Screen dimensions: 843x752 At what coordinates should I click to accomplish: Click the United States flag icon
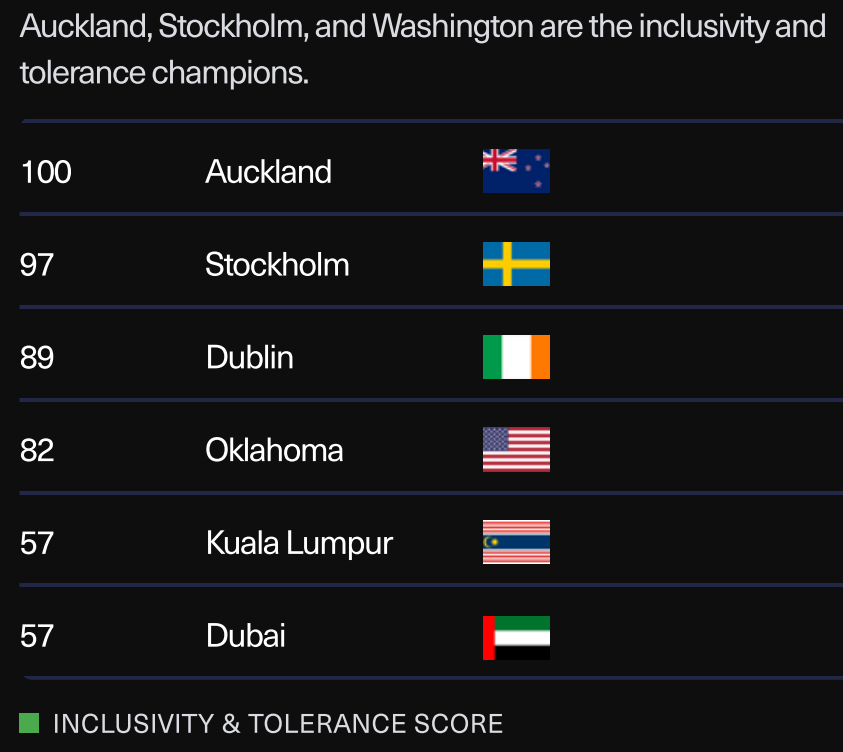(x=516, y=450)
